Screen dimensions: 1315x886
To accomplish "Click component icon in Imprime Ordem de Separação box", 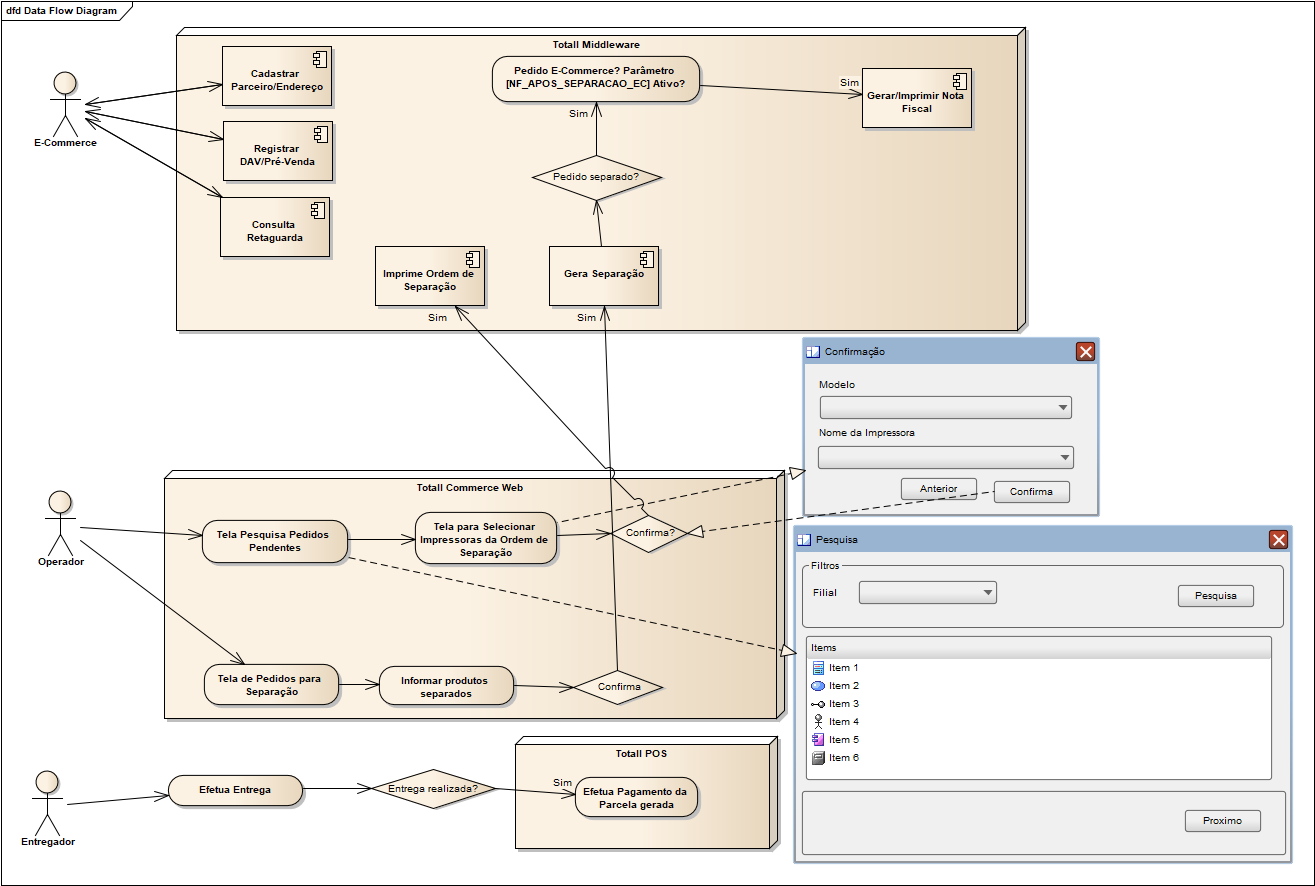I will pyautogui.click(x=472, y=259).
